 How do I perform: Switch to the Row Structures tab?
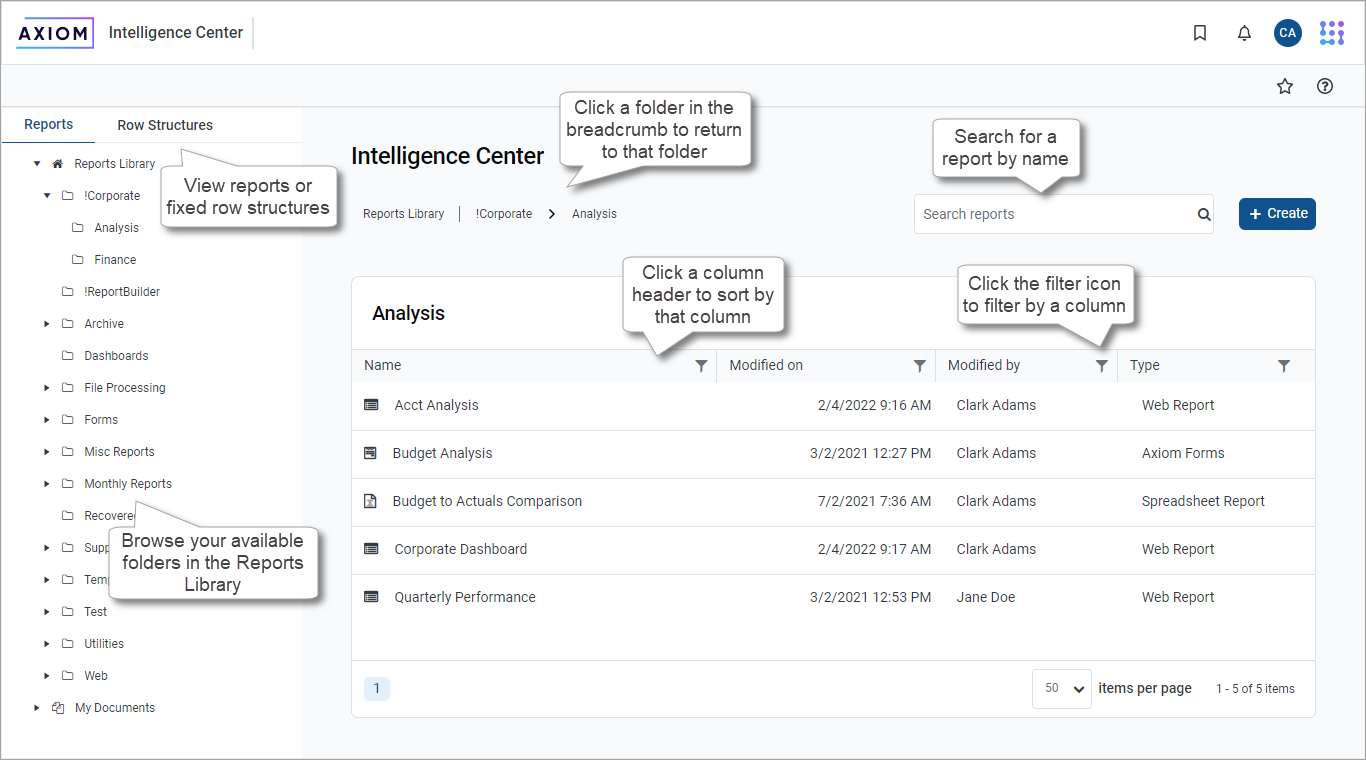(165, 125)
